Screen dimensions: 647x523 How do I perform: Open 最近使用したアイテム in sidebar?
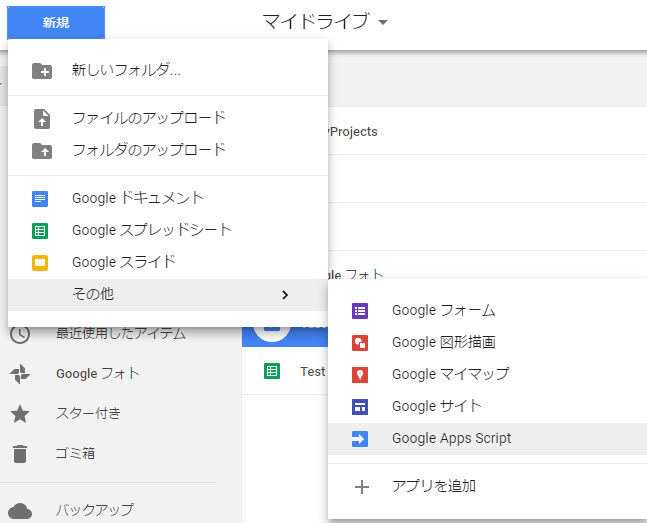click(120, 333)
